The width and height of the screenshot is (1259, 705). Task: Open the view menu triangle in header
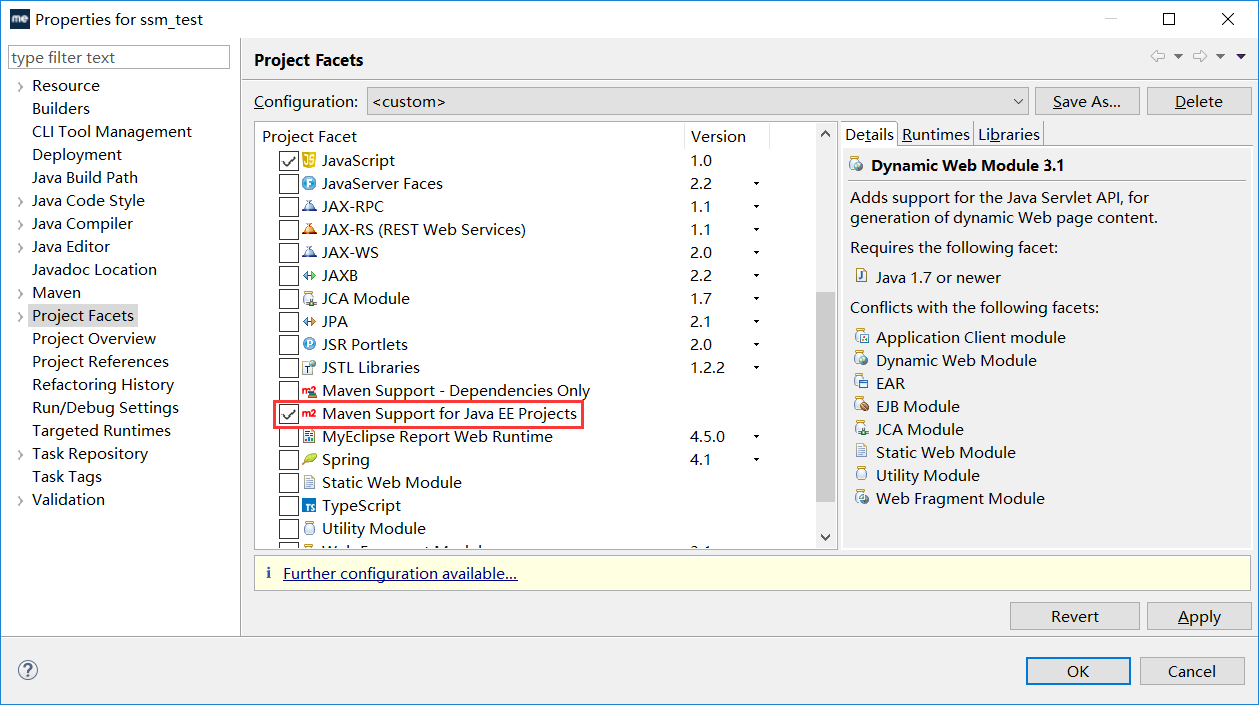point(1241,57)
